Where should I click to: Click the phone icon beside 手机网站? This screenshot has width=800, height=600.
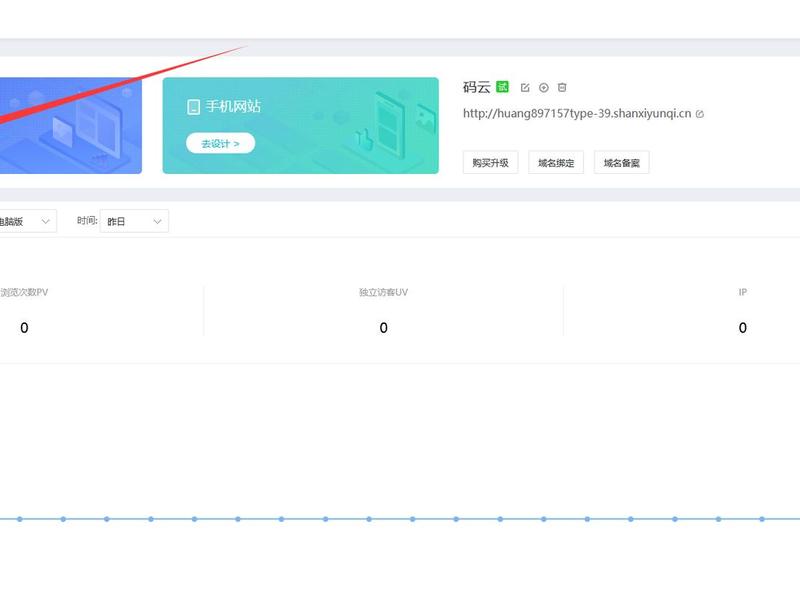(x=193, y=107)
